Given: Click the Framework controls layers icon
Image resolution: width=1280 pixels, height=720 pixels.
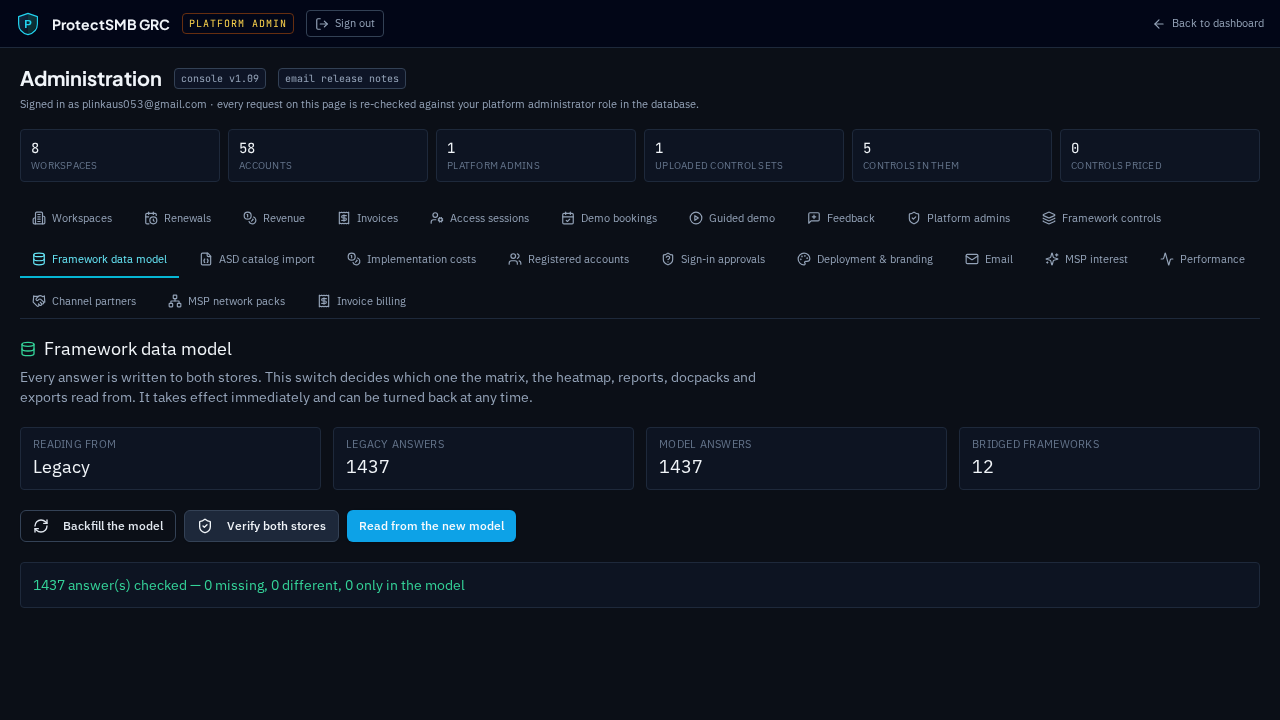Looking at the screenshot, I should (x=1049, y=218).
